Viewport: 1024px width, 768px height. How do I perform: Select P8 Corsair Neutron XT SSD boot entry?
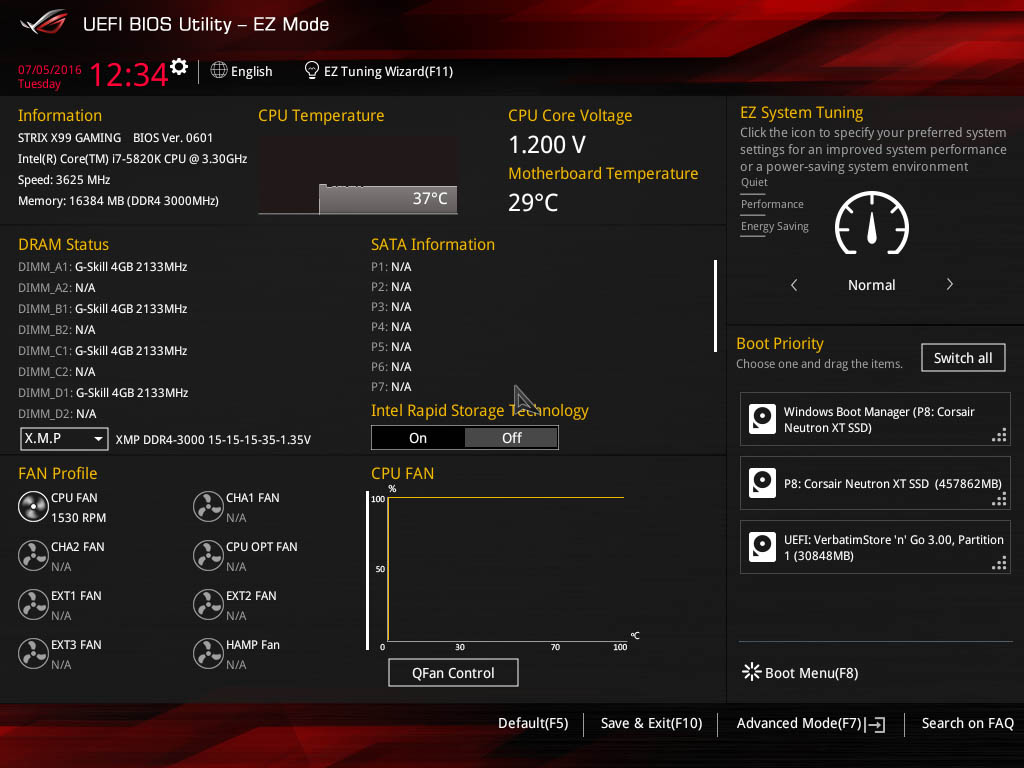point(875,483)
